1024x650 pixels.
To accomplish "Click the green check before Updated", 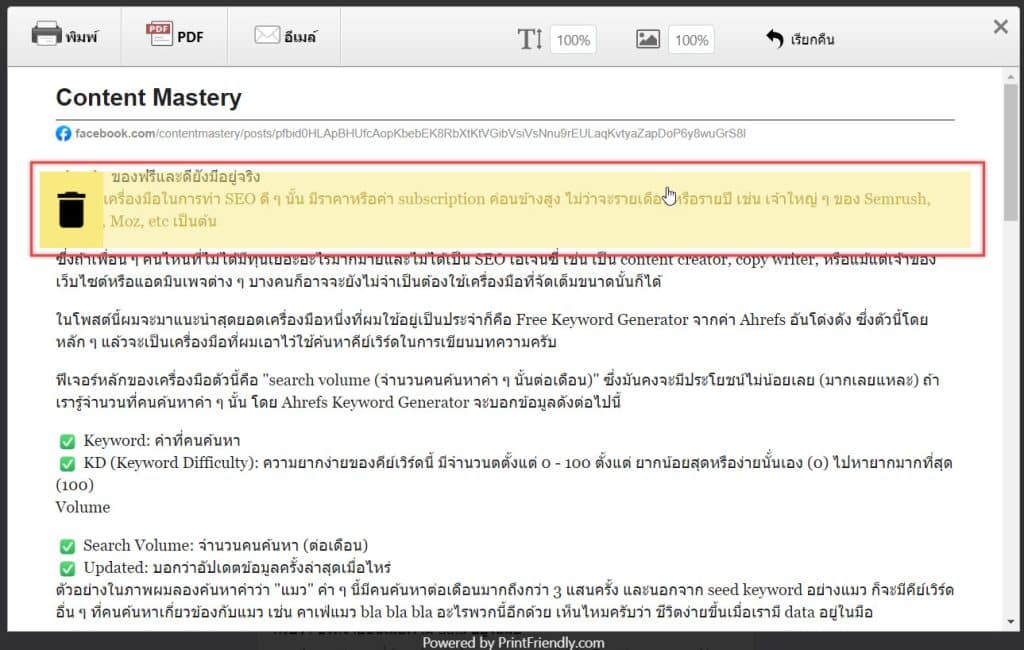I will (x=67, y=568).
